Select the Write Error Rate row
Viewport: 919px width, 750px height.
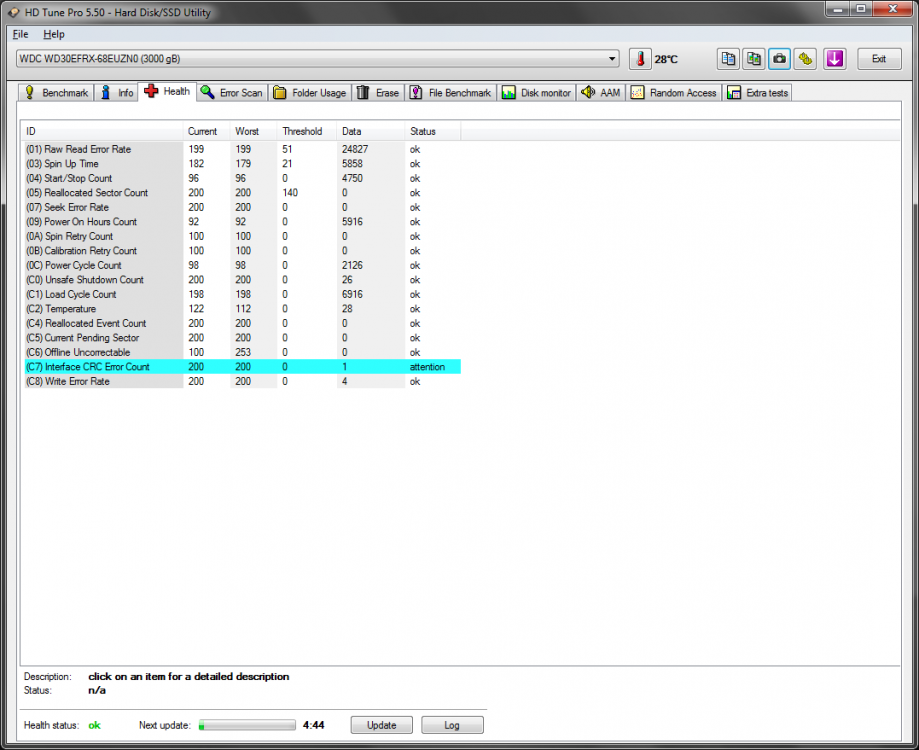coord(242,381)
